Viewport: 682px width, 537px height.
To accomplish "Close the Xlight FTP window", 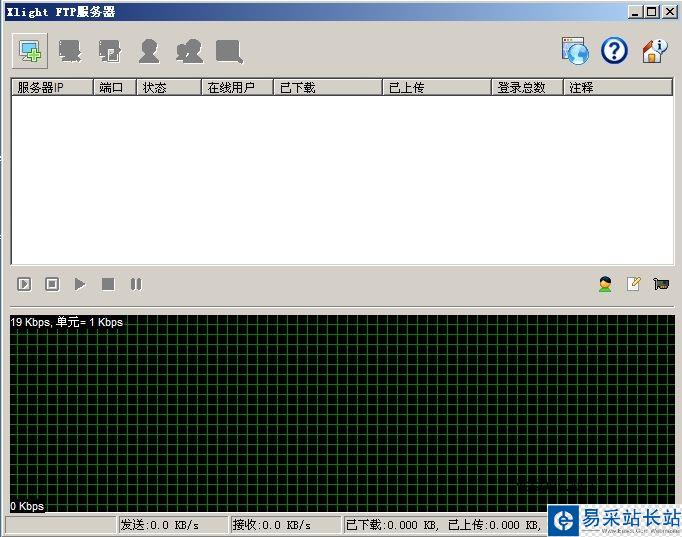I will [x=669, y=12].
